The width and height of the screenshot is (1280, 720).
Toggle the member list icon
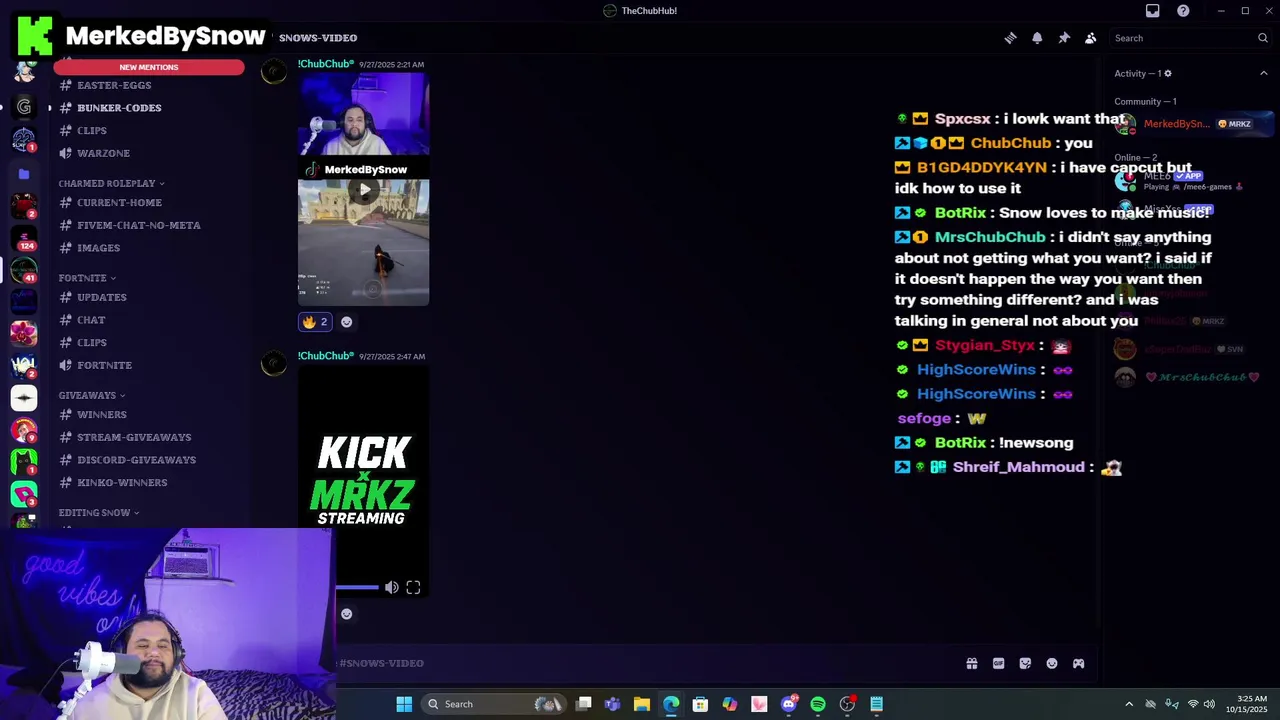pyautogui.click(x=1091, y=38)
